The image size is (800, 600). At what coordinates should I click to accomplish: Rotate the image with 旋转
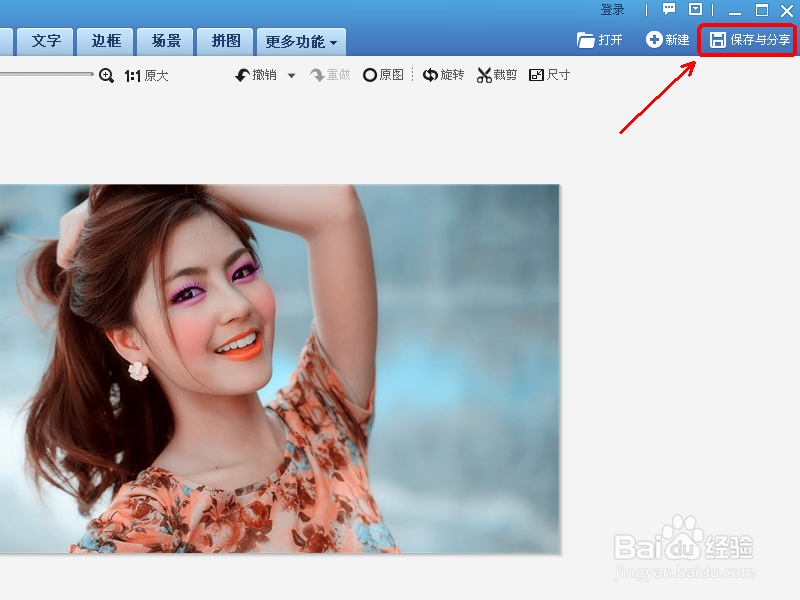tap(443, 75)
